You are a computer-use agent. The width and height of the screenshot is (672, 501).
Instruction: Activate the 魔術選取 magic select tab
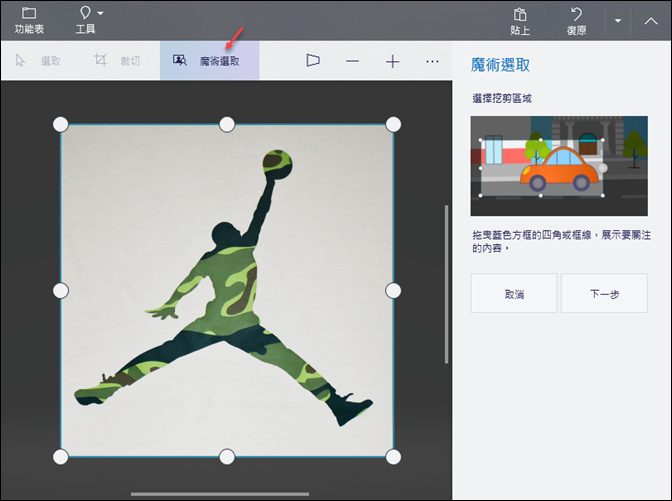pos(210,60)
